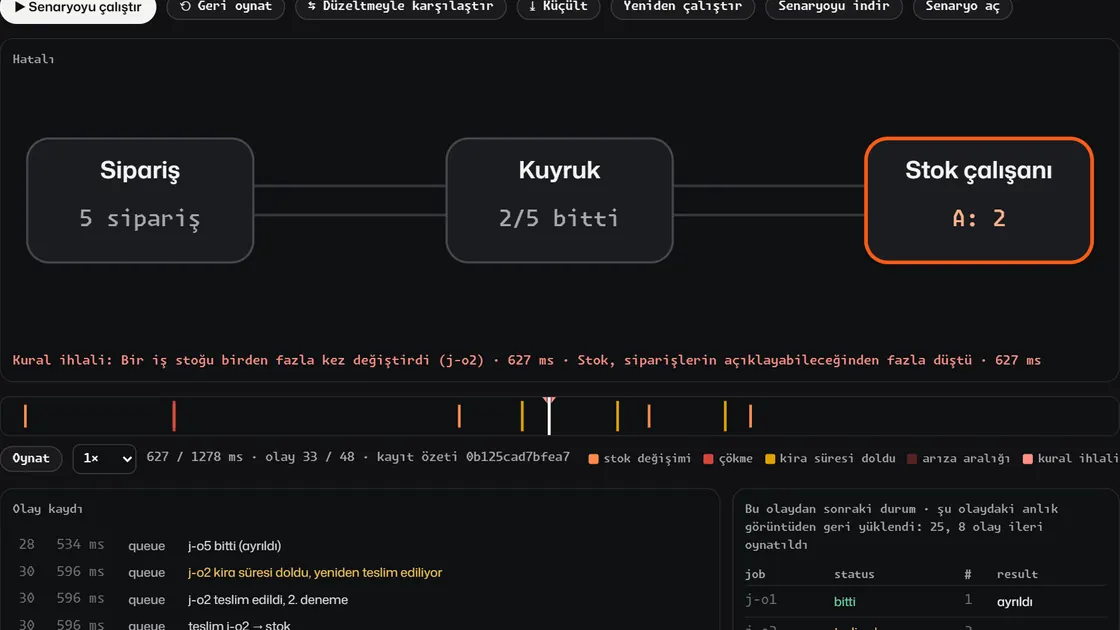Select the Kuyruk node card

click(x=559, y=200)
